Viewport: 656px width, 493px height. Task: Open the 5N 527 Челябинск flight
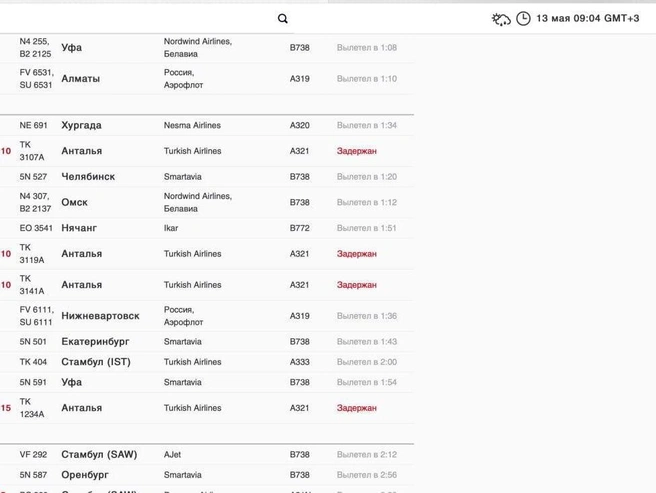207,177
